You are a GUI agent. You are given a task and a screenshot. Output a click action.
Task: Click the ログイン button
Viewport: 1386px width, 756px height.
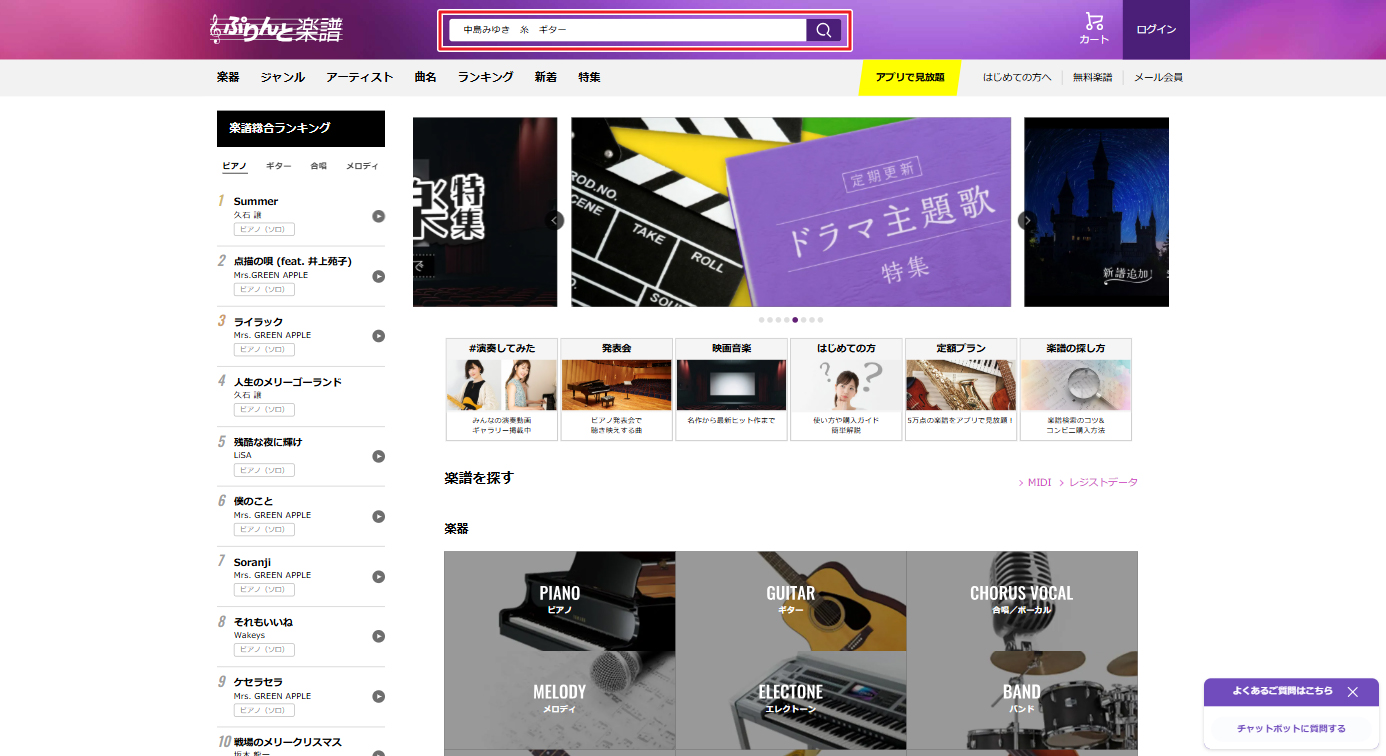[1155, 29]
